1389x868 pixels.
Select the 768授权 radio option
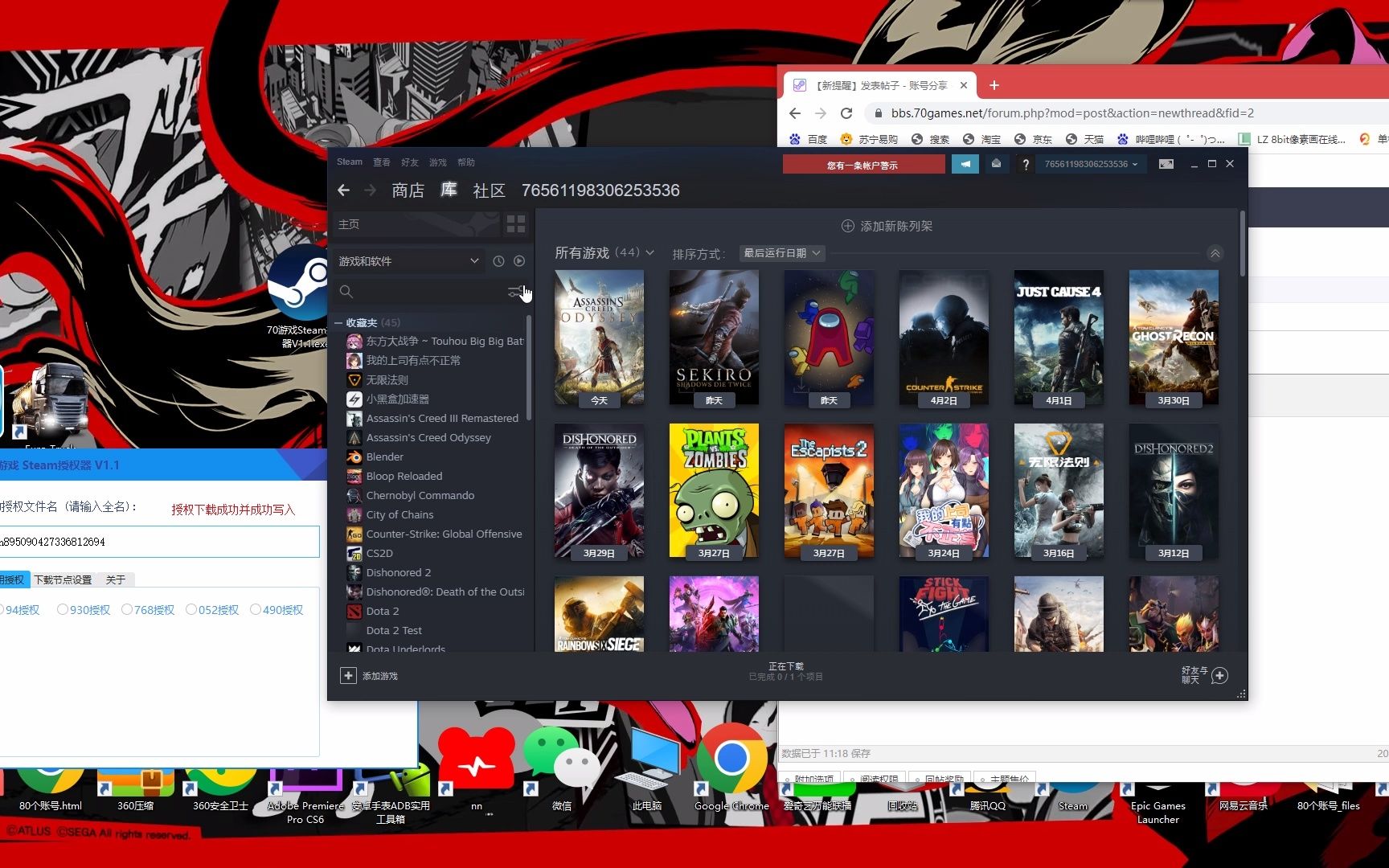(x=148, y=610)
